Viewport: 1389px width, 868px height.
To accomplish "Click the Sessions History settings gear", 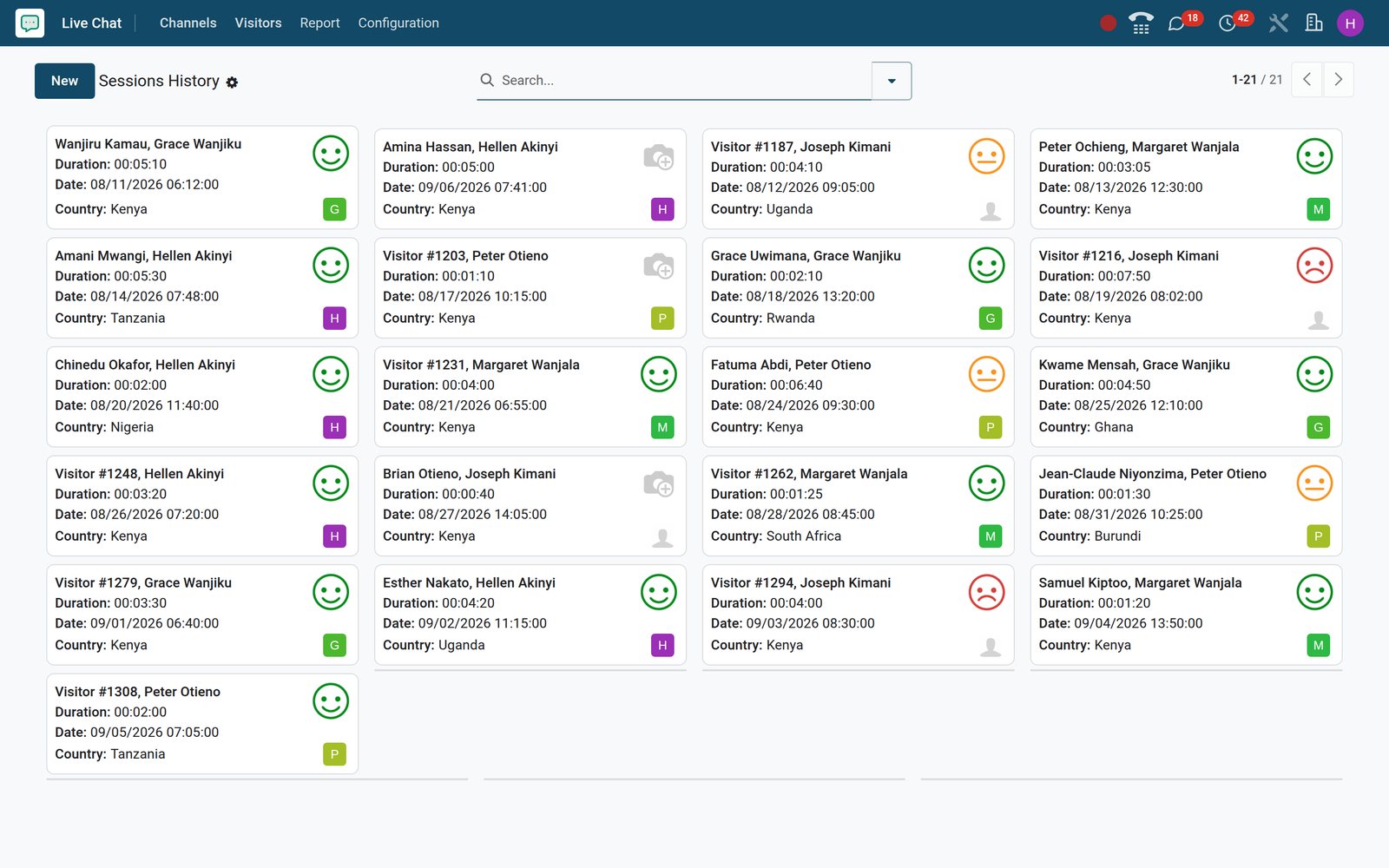I will (232, 82).
